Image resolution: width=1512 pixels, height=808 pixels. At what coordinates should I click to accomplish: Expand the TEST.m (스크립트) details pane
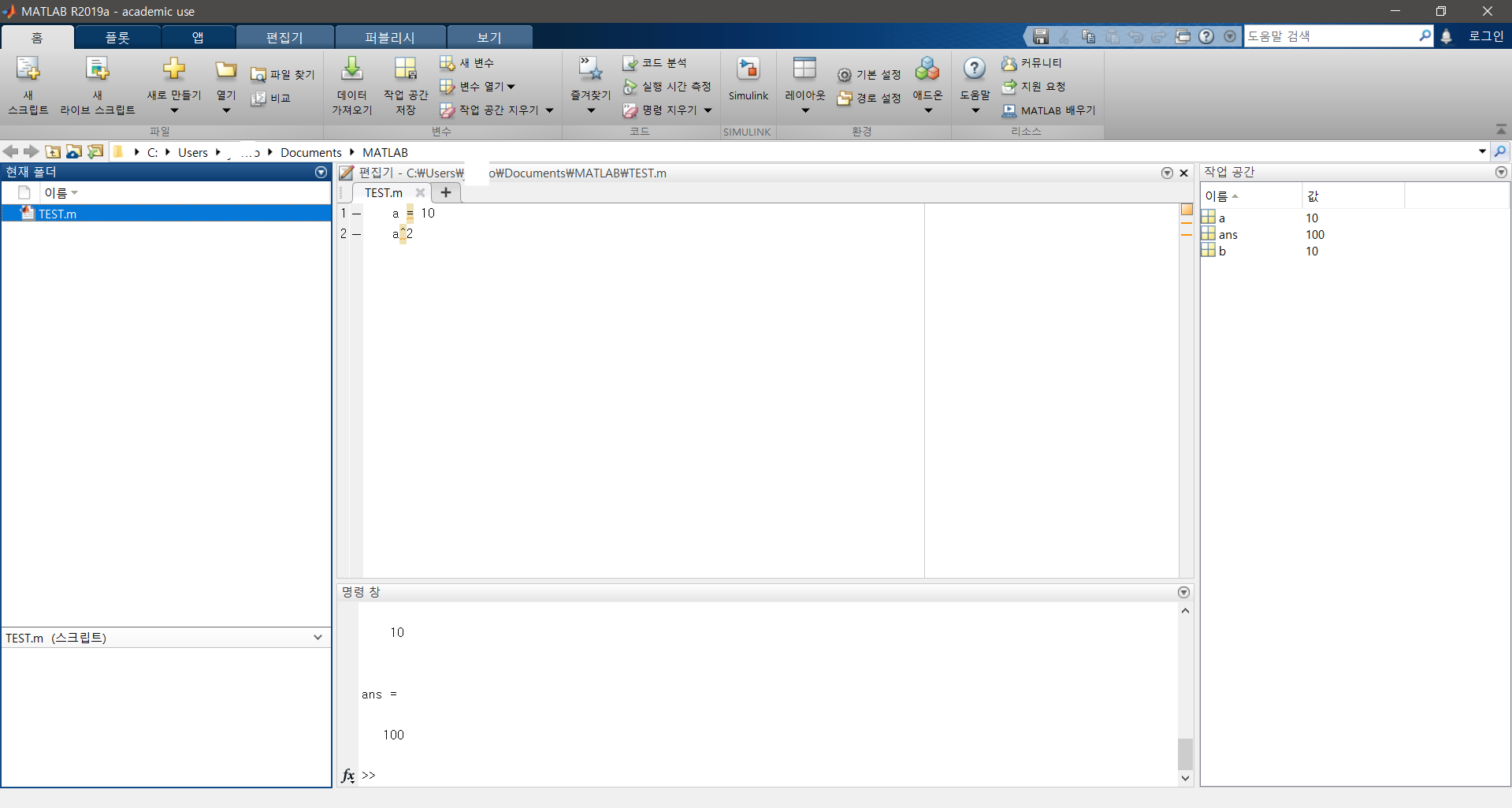[x=318, y=637]
